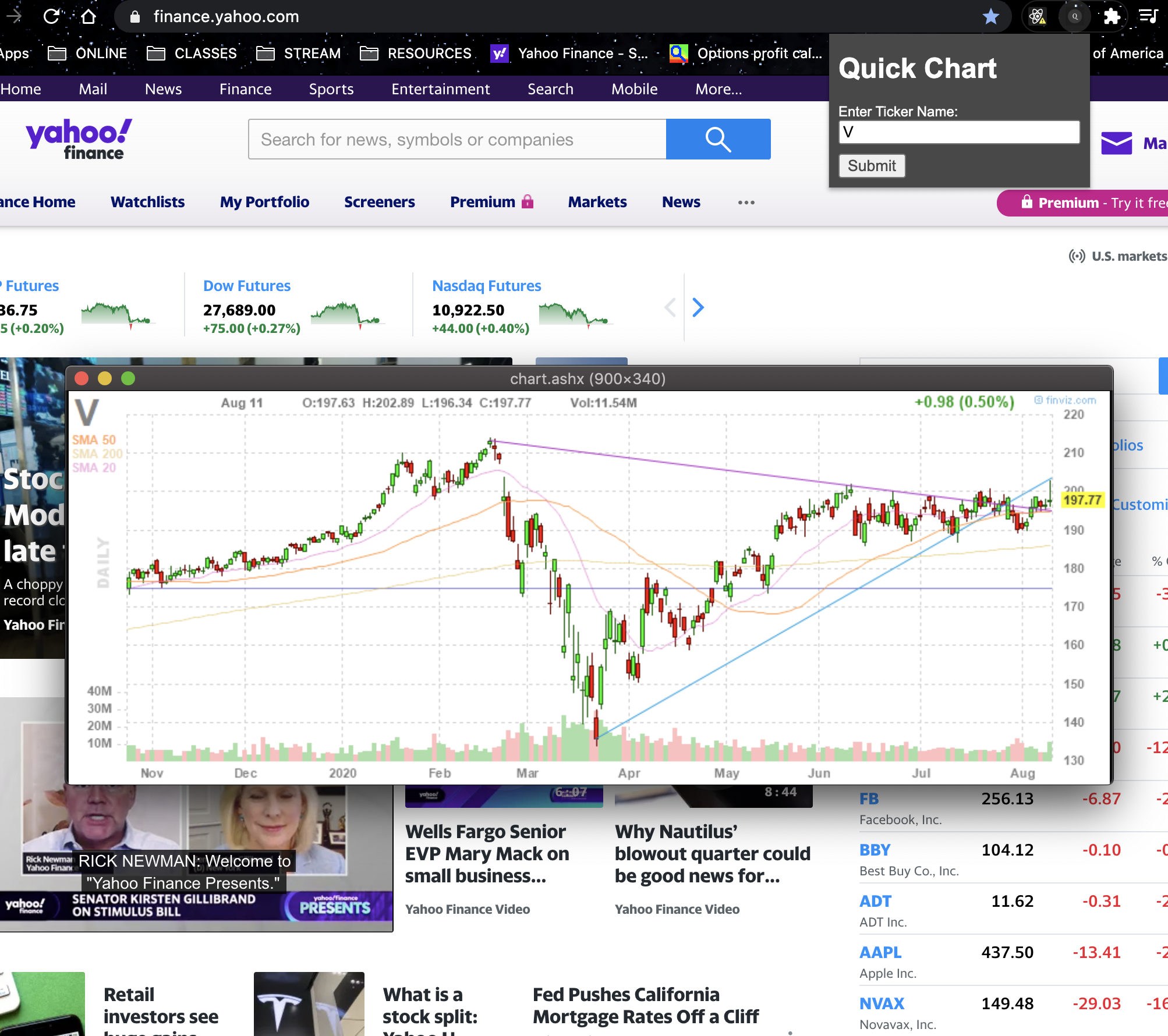
Task: Go to the browser home page icon
Action: 89,16
